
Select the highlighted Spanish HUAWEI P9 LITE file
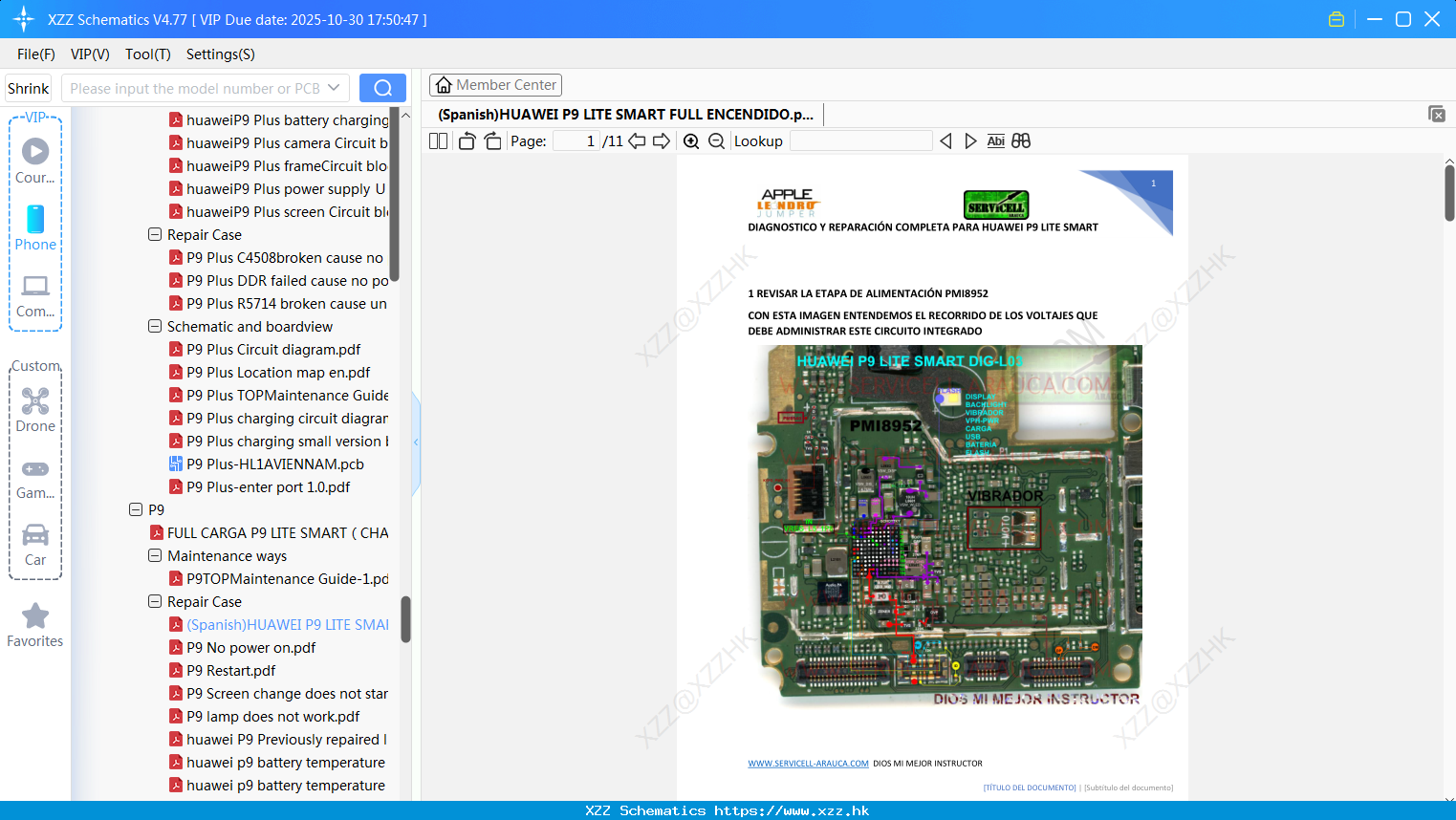(287, 624)
